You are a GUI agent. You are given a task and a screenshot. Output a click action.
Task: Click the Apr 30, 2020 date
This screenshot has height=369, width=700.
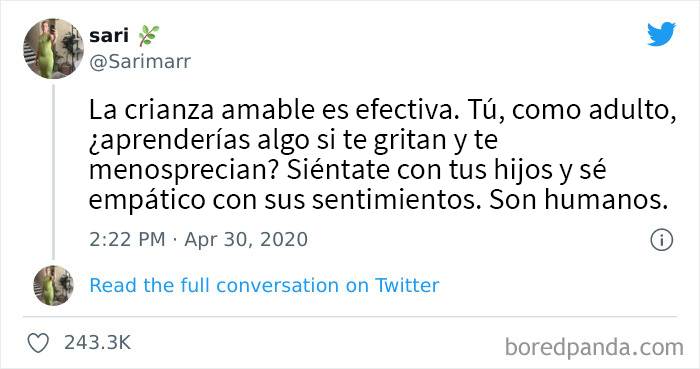pos(246,240)
